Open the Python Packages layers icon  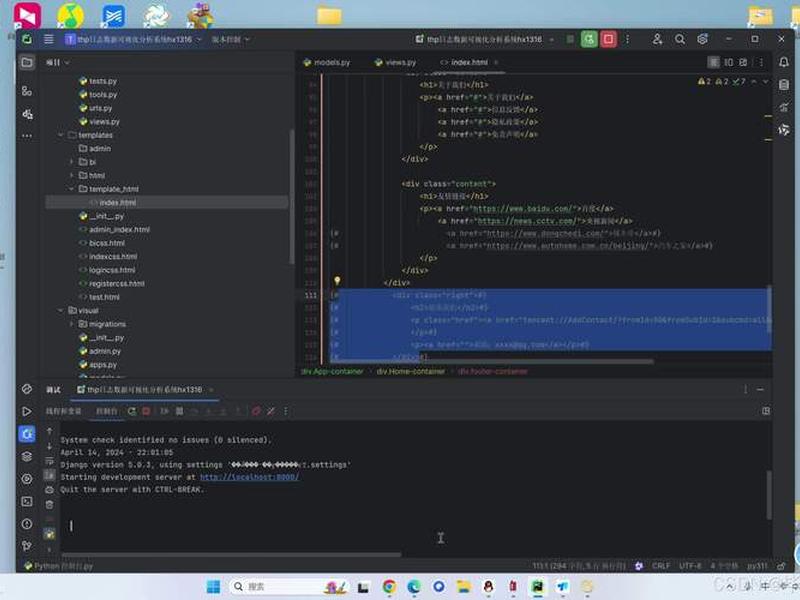tap(27, 457)
